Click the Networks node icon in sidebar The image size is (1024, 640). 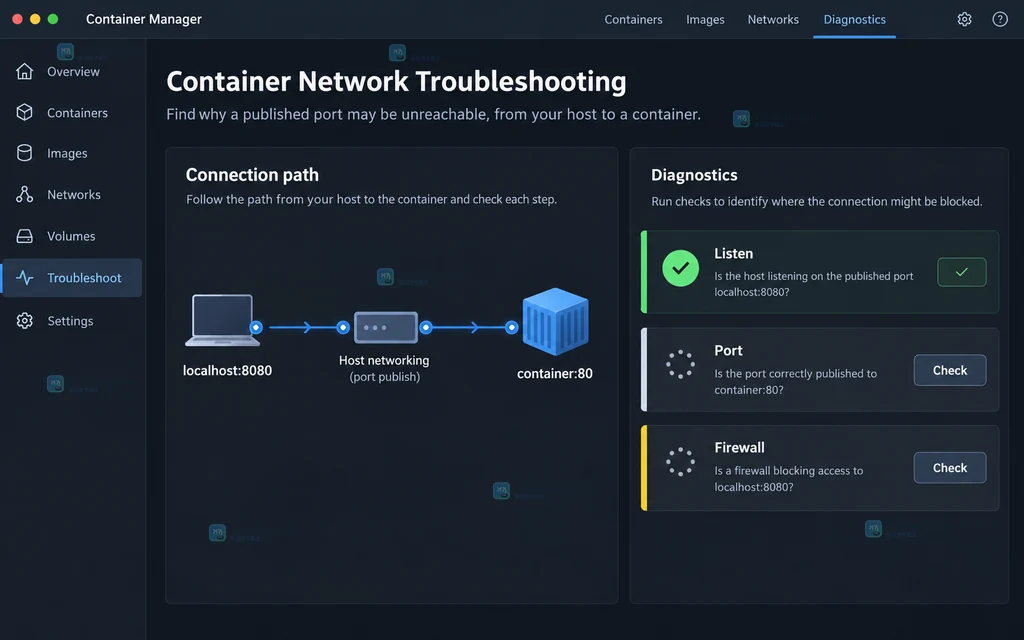pyautogui.click(x=25, y=194)
